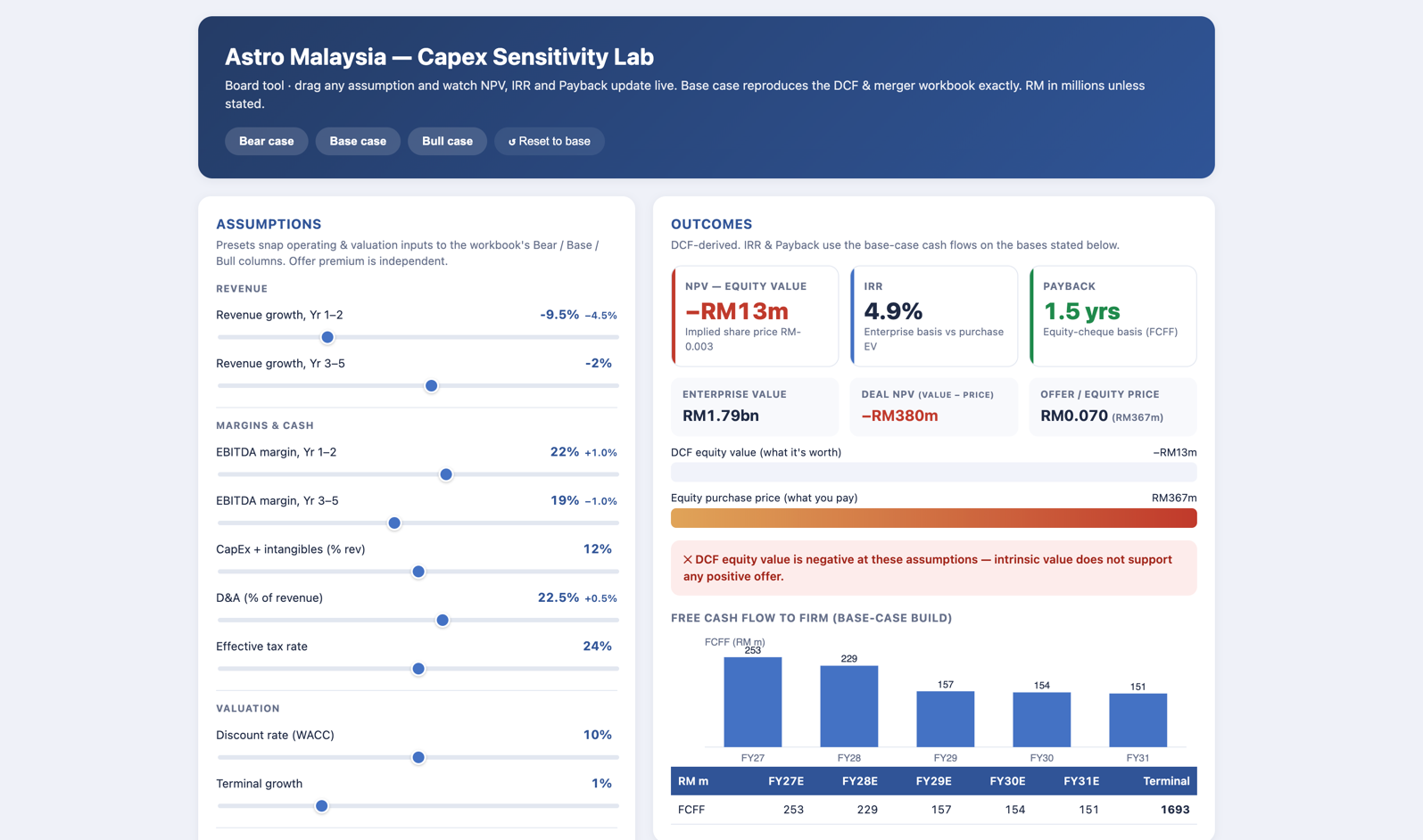
Task: Select the Bear case preset
Action: coord(266,141)
